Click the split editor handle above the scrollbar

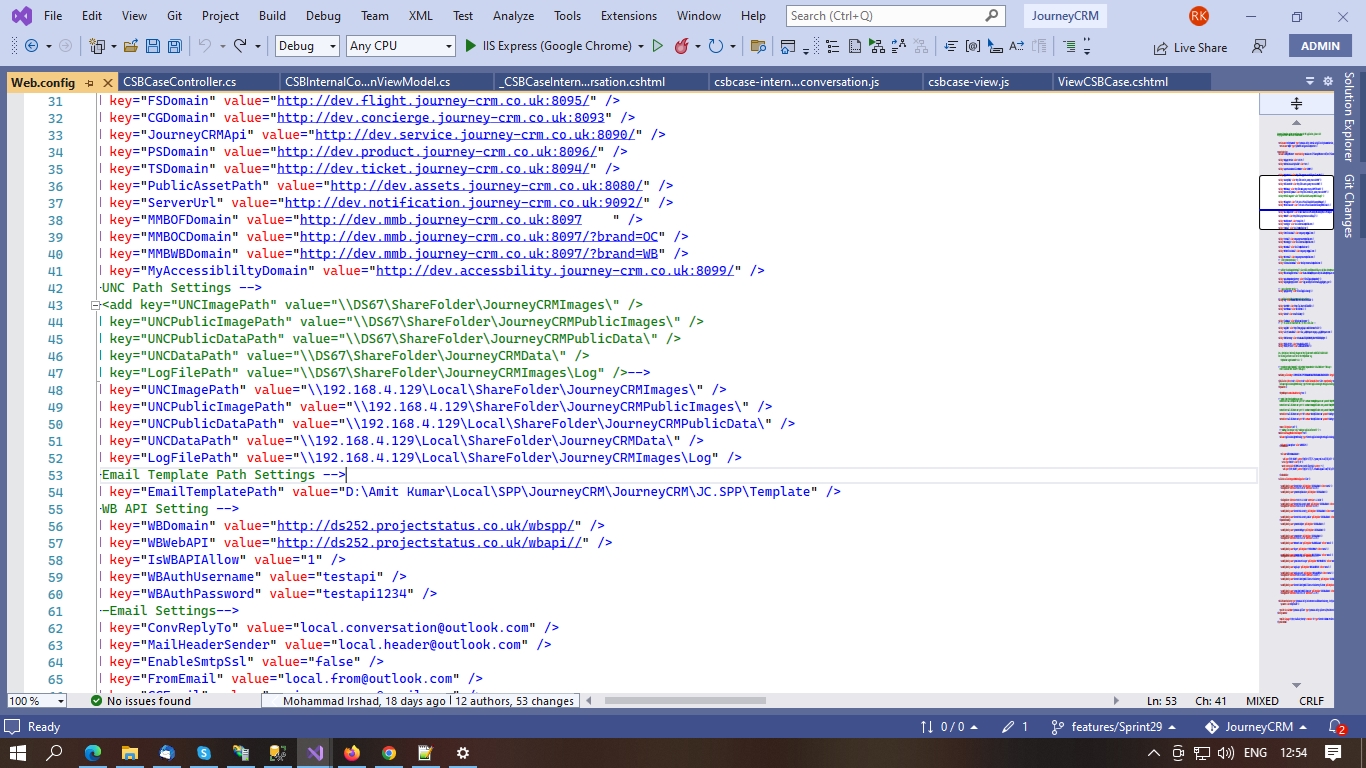[x=1296, y=103]
